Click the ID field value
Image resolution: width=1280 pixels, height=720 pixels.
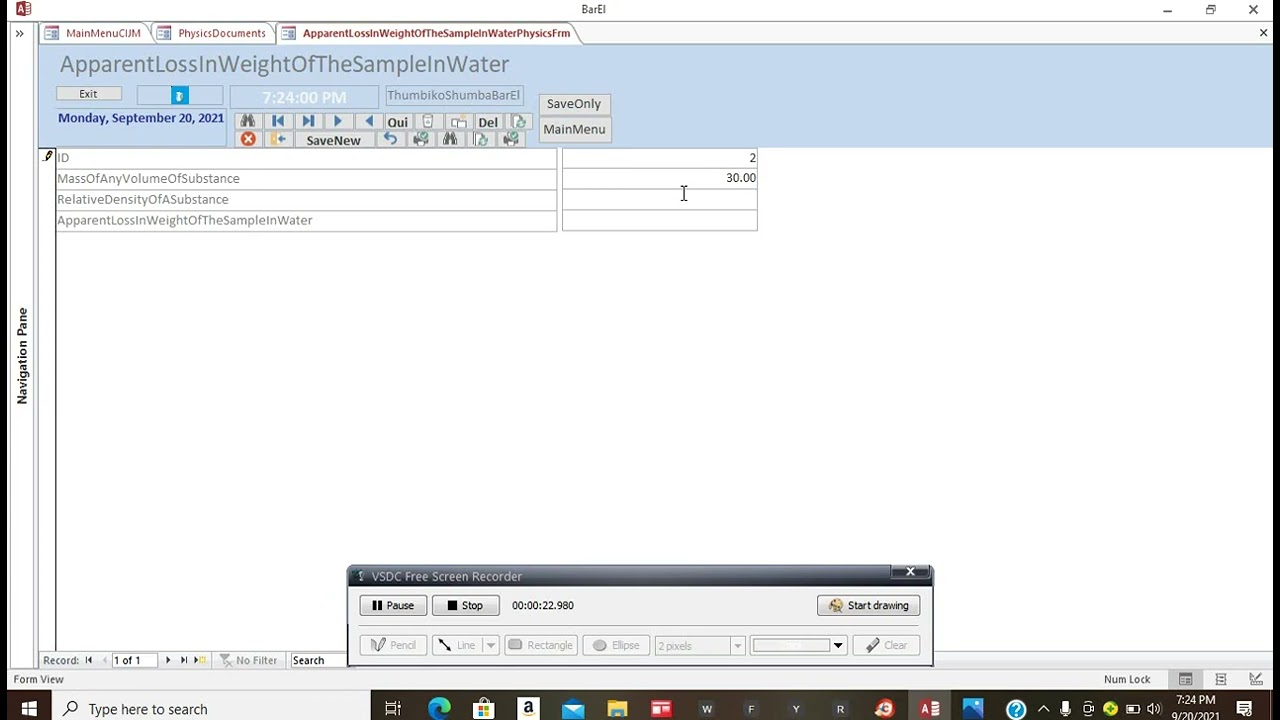659,158
